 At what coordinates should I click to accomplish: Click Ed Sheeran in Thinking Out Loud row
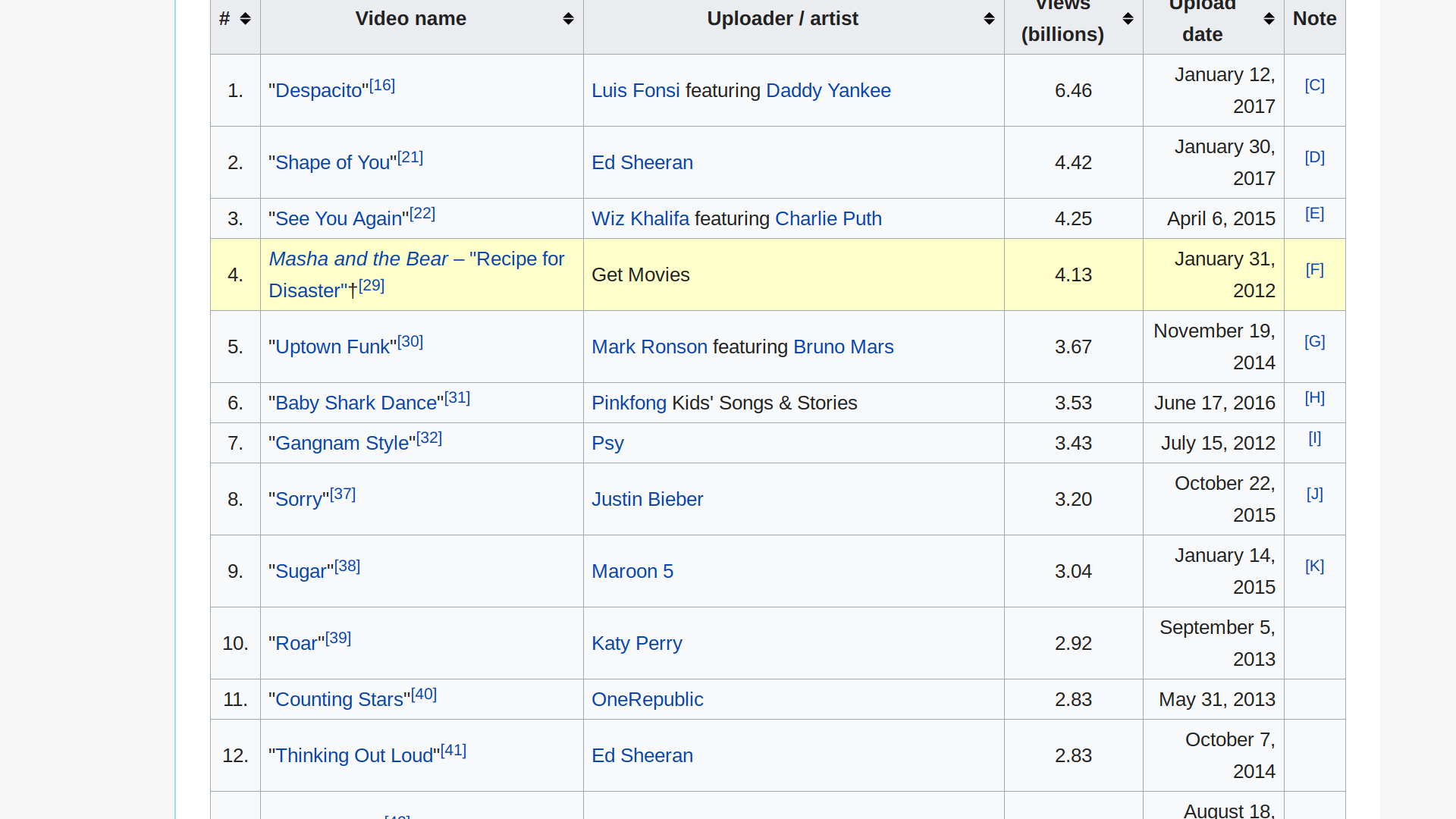(x=642, y=756)
